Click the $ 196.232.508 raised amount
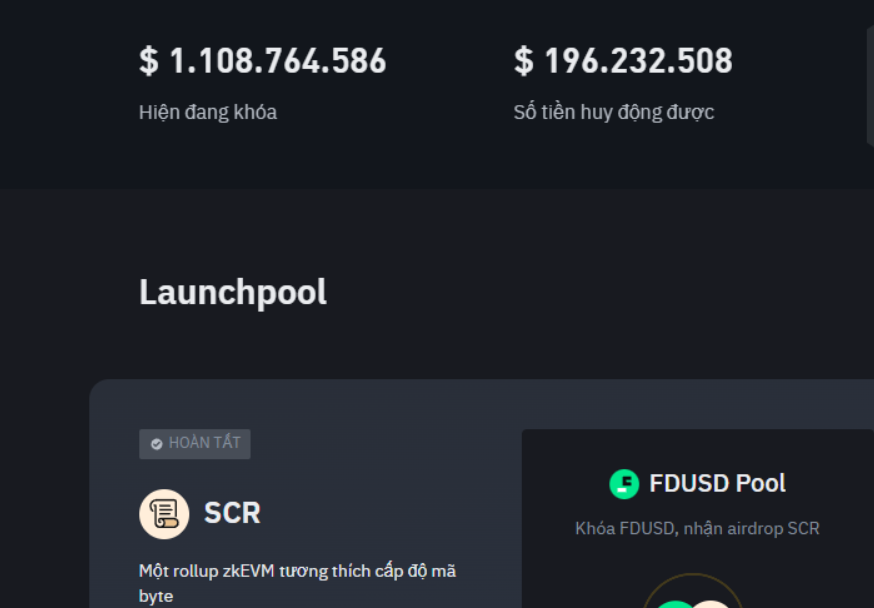Image resolution: width=874 pixels, height=608 pixels. coord(623,61)
